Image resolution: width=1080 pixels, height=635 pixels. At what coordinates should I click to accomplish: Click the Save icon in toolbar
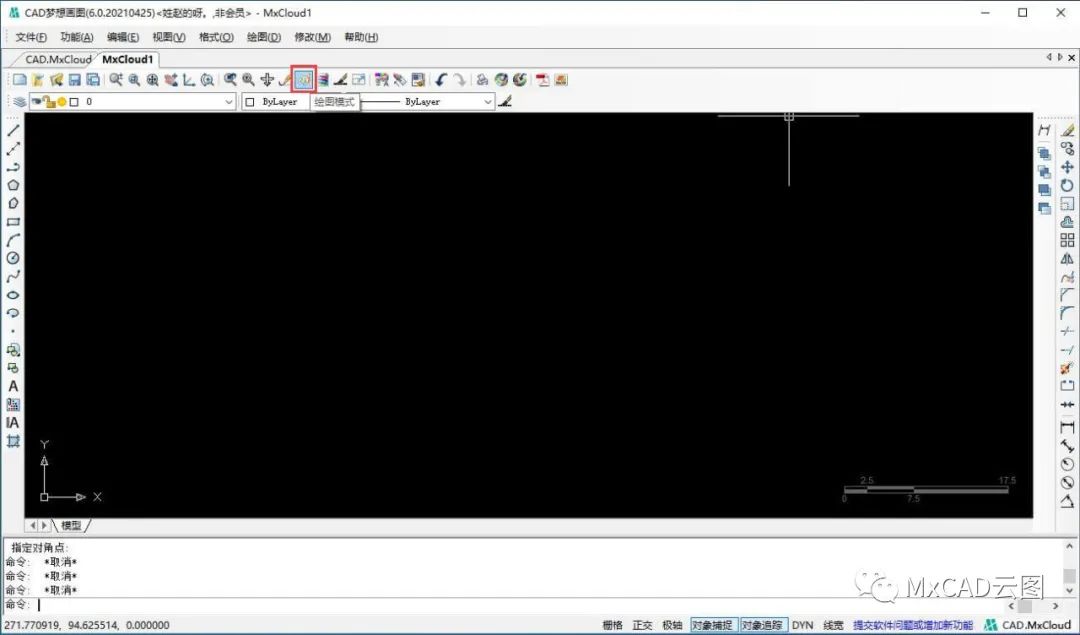coord(74,80)
